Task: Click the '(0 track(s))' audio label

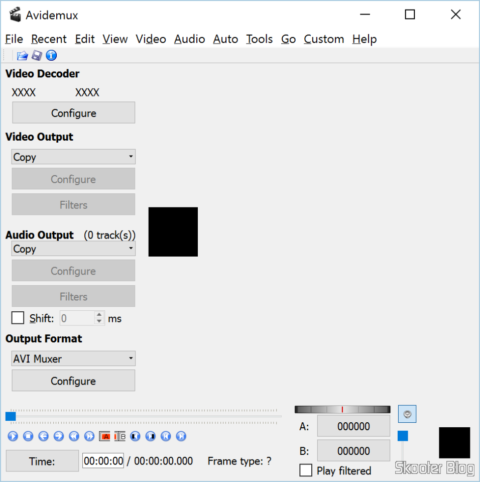Action: click(110, 235)
